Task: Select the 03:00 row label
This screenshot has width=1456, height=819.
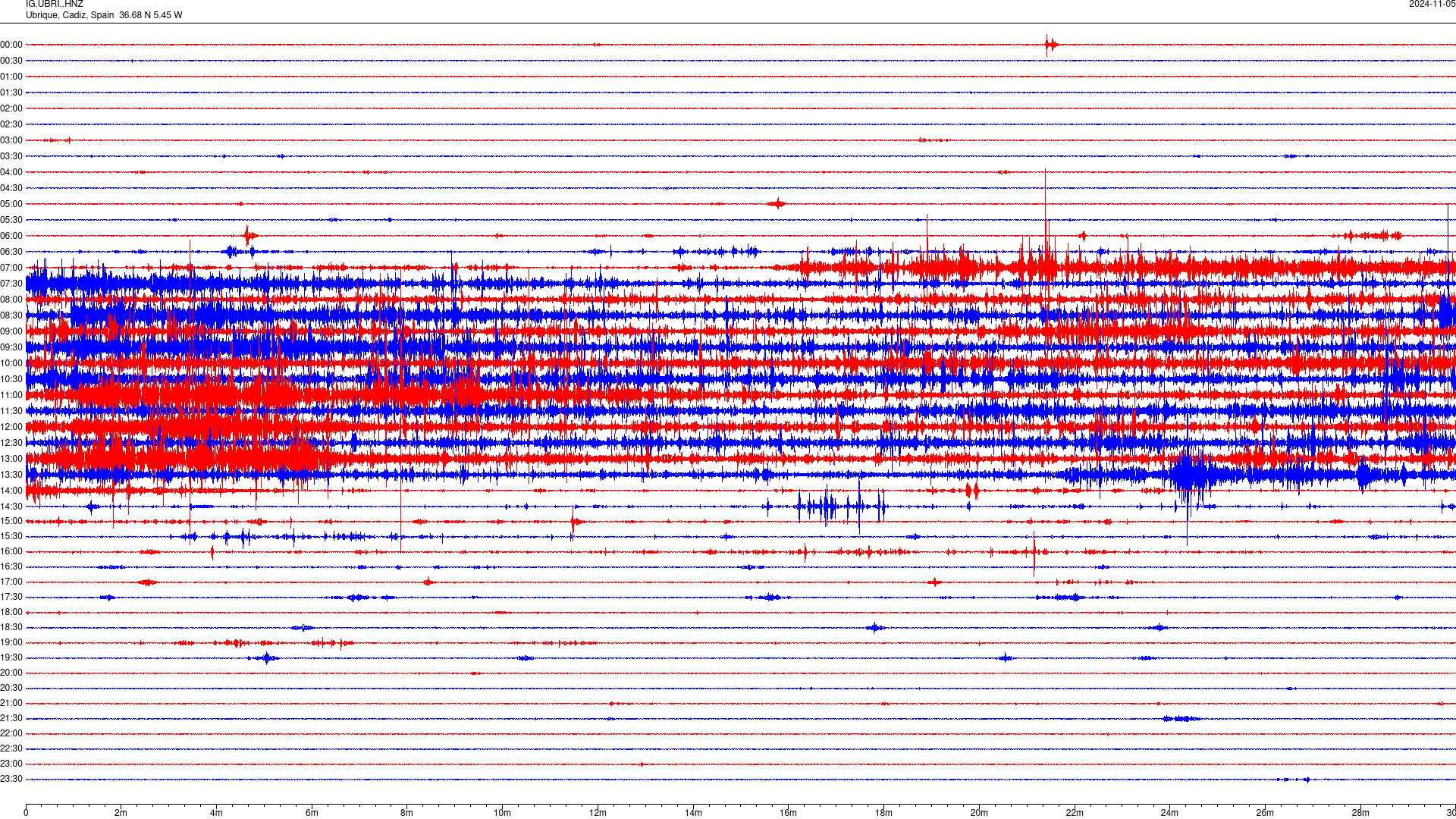Action: tap(11, 140)
